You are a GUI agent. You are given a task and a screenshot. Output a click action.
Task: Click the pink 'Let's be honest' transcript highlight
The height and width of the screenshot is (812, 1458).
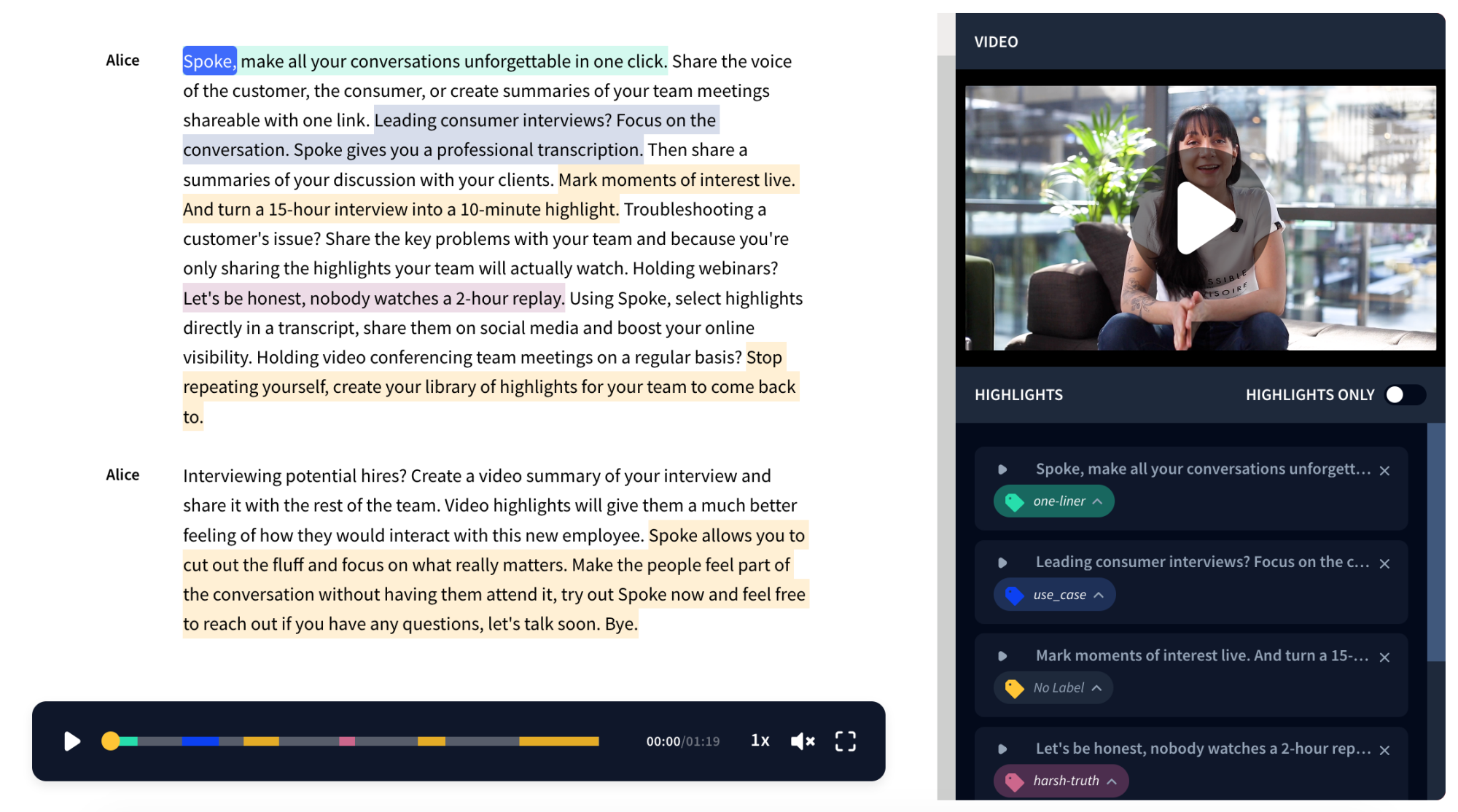[373, 298]
